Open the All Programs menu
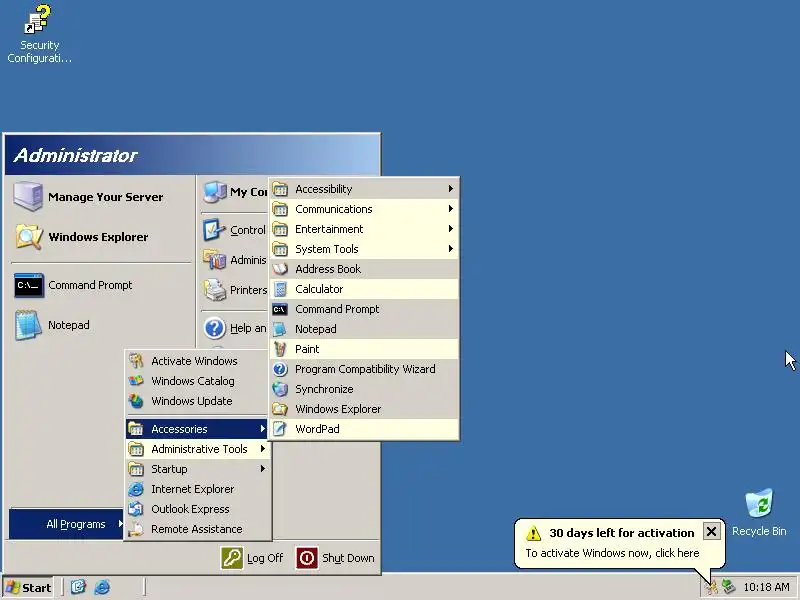The image size is (800, 600). [x=66, y=524]
